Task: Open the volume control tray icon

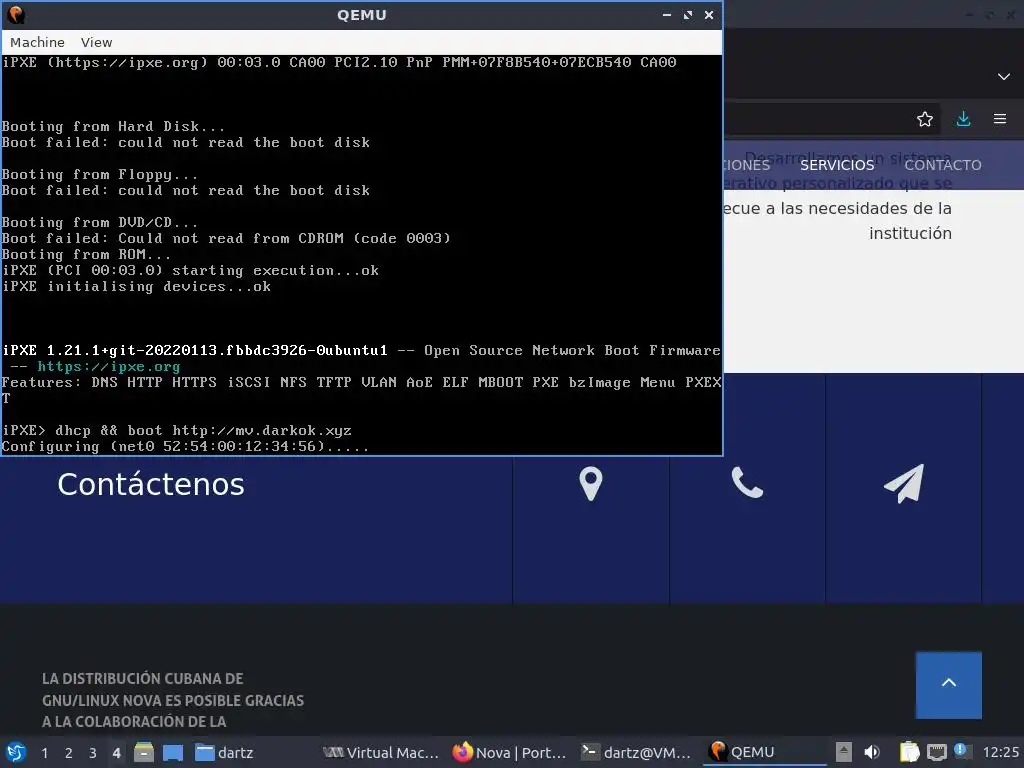Action: (x=872, y=752)
